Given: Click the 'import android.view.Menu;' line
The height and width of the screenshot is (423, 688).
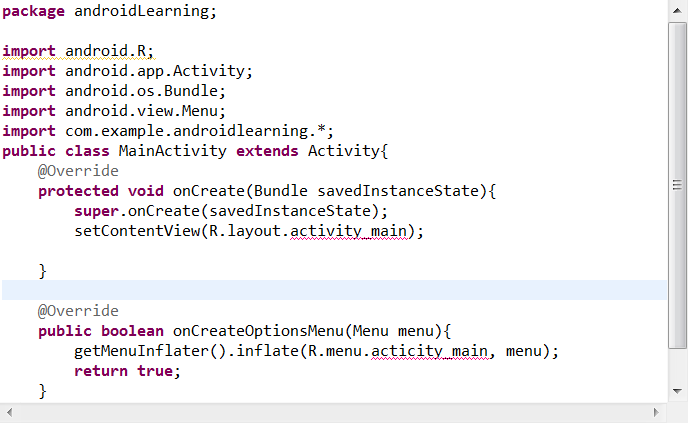Looking at the screenshot, I should (114, 111).
